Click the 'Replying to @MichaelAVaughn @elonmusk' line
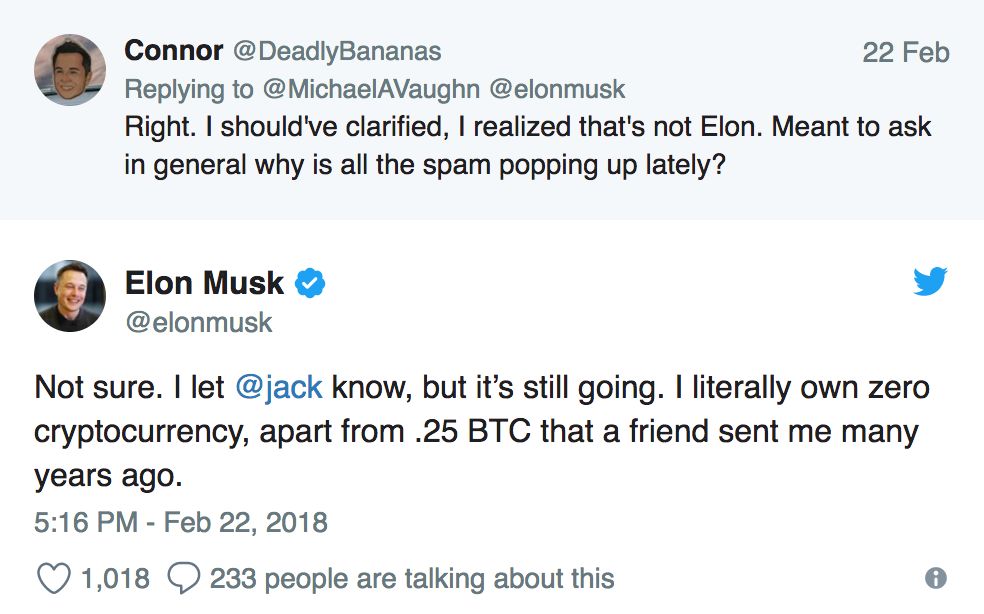 pyautogui.click(x=374, y=89)
